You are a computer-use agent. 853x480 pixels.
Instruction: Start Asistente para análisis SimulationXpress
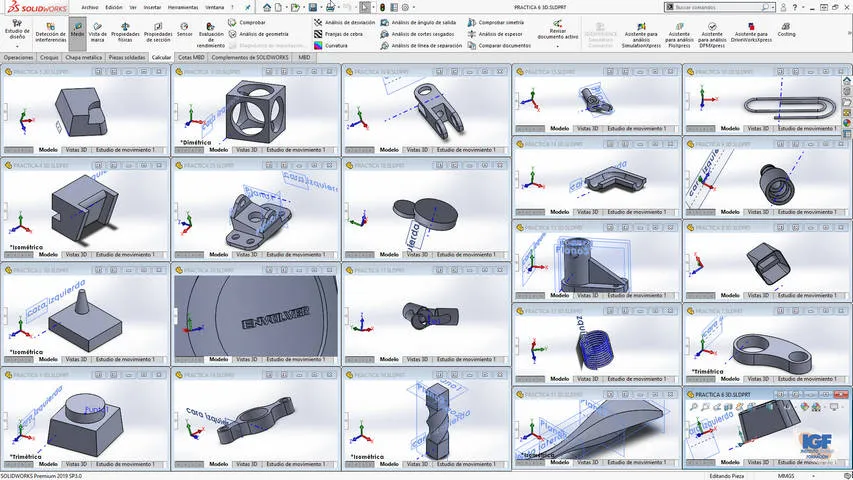pos(641,35)
